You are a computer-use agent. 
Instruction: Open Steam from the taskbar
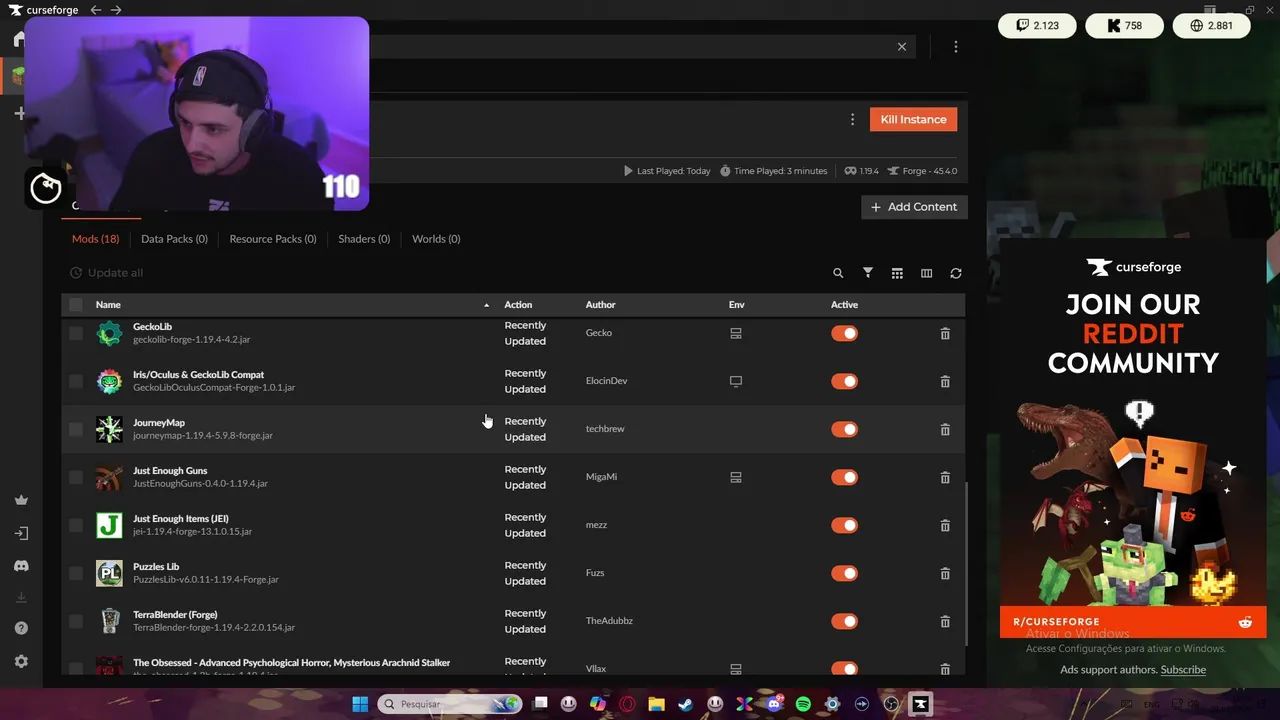(685, 704)
